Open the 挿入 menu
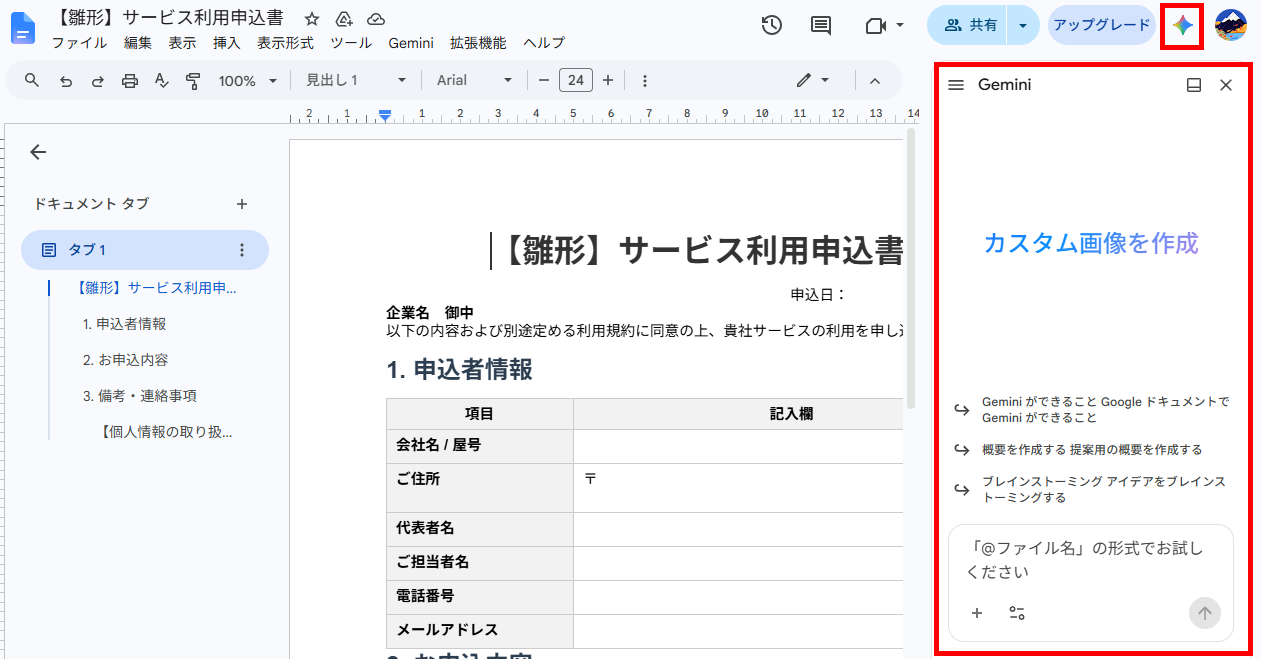1261x659 pixels. click(227, 43)
